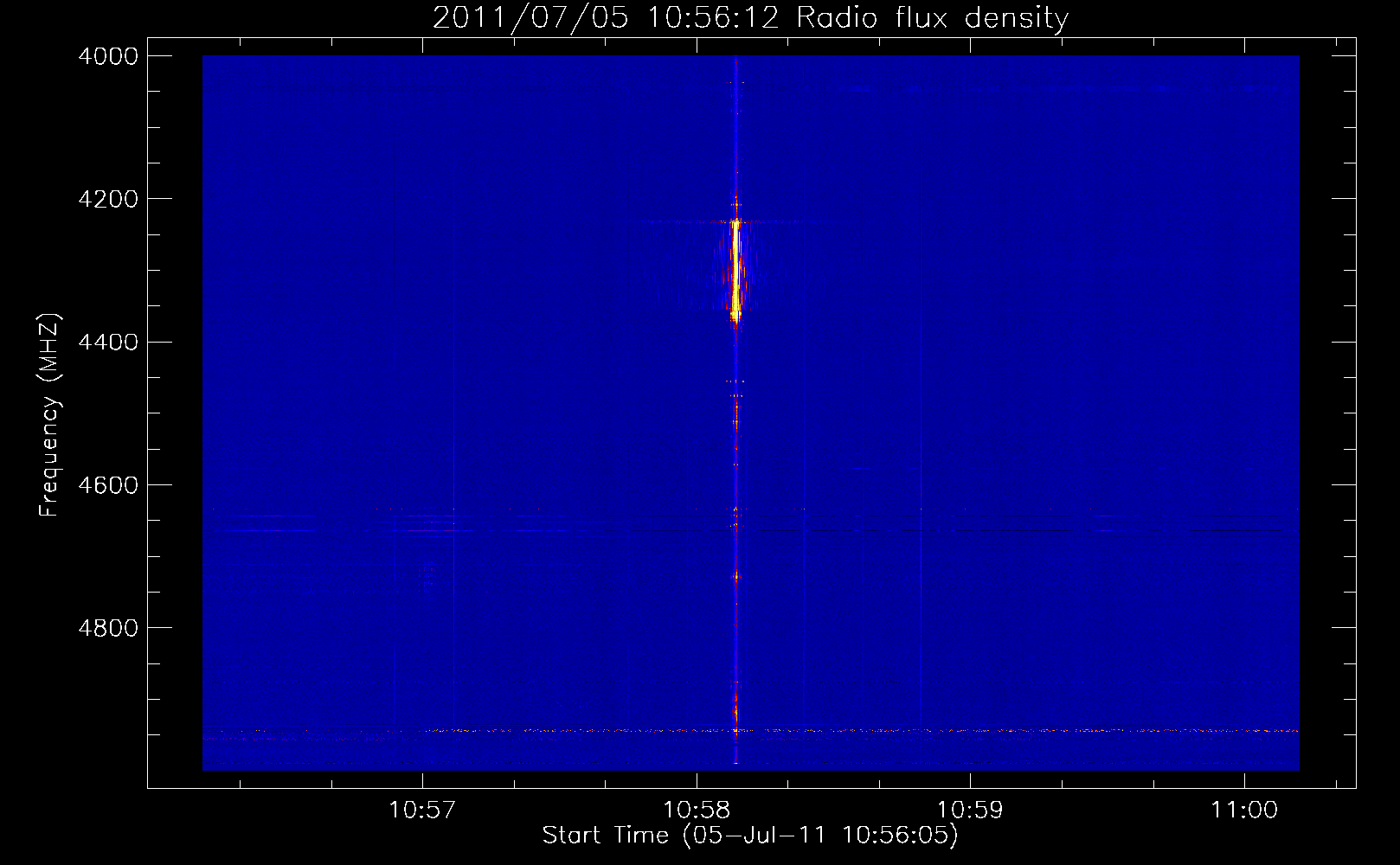Select the 4400 frequency tick label
Image resolution: width=1400 pixels, height=865 pixels.
click(108, 343)
